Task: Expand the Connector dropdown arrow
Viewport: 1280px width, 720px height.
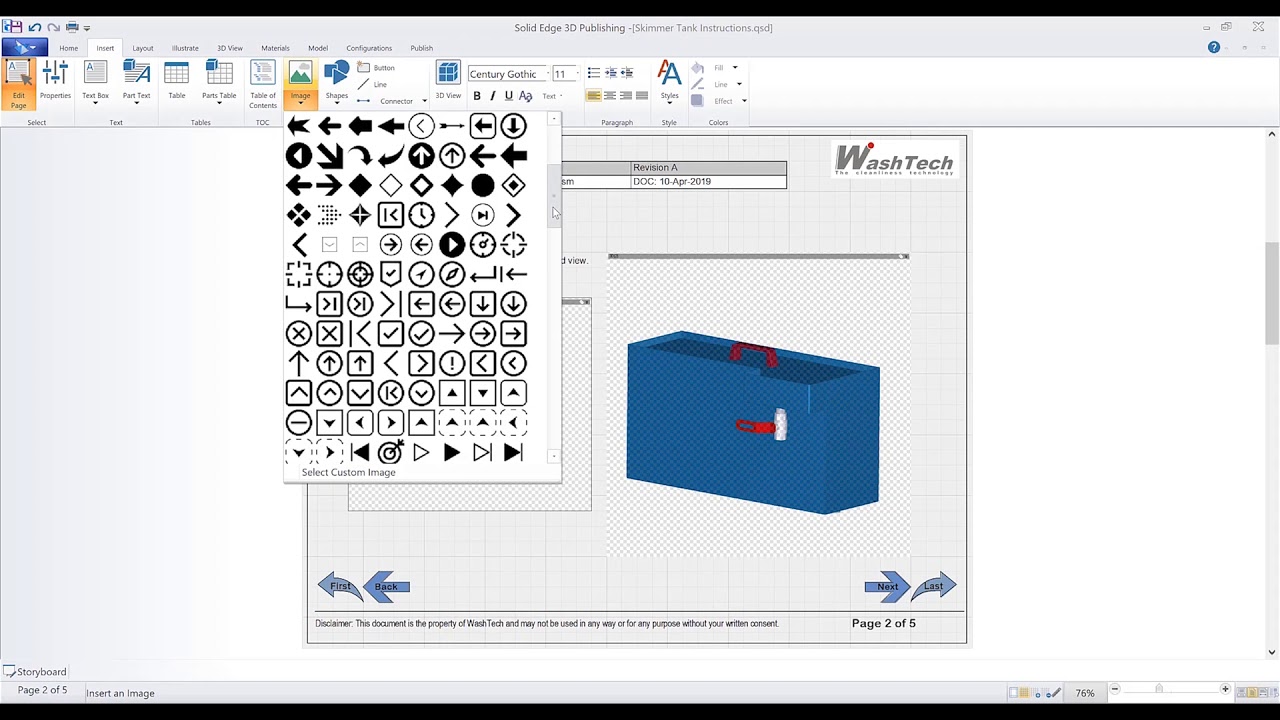Action: [x=424, y=101]
